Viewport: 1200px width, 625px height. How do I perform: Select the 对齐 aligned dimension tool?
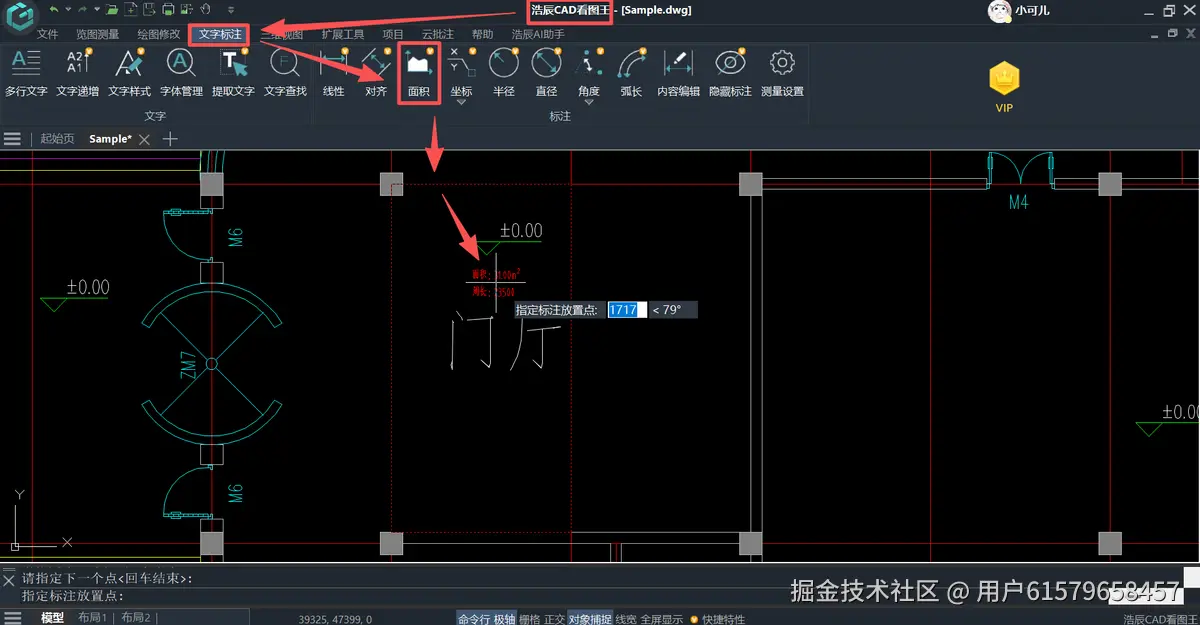pos(376,72)
